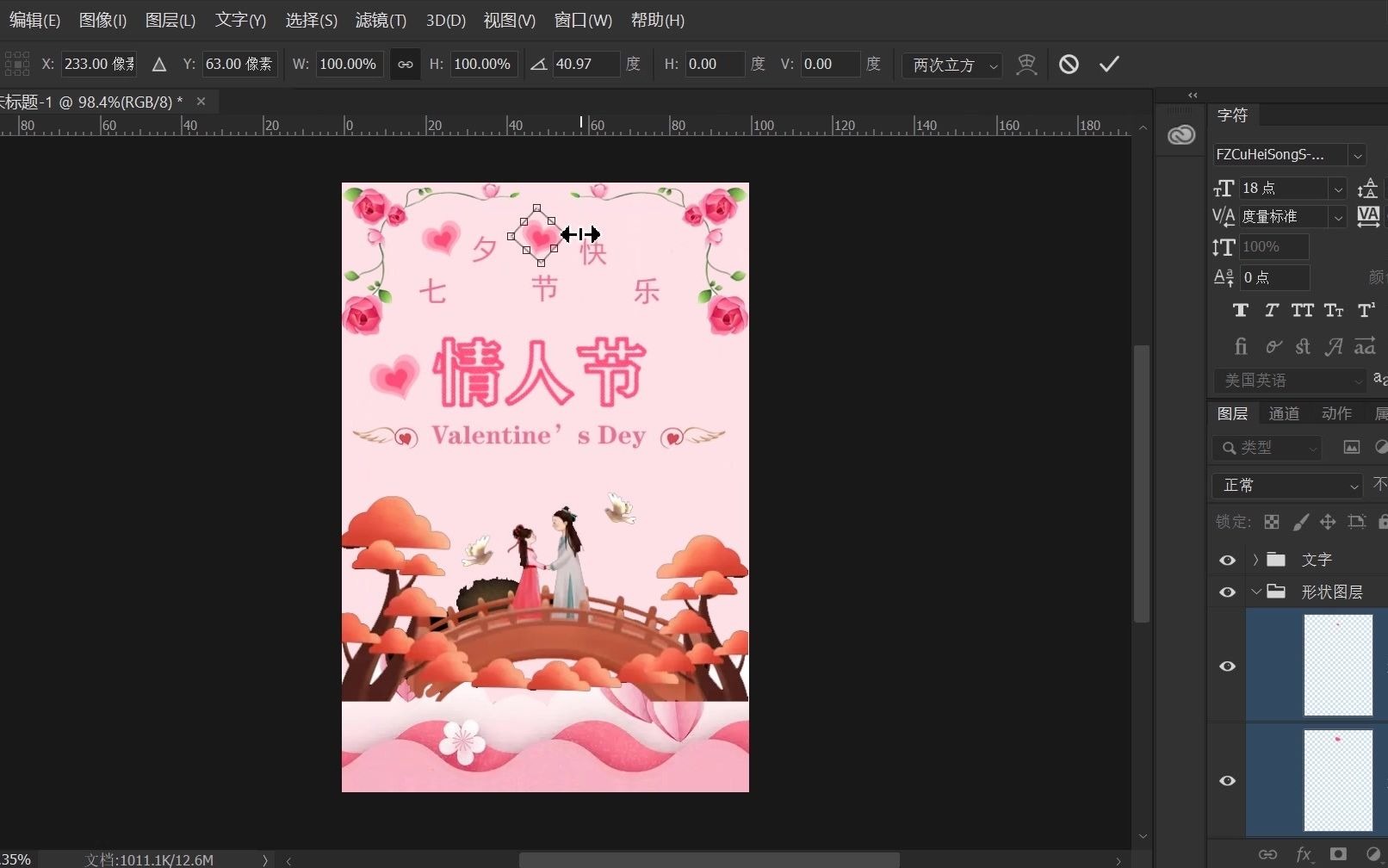Collapse the 形状图层 layer group

pos(1255,592)
